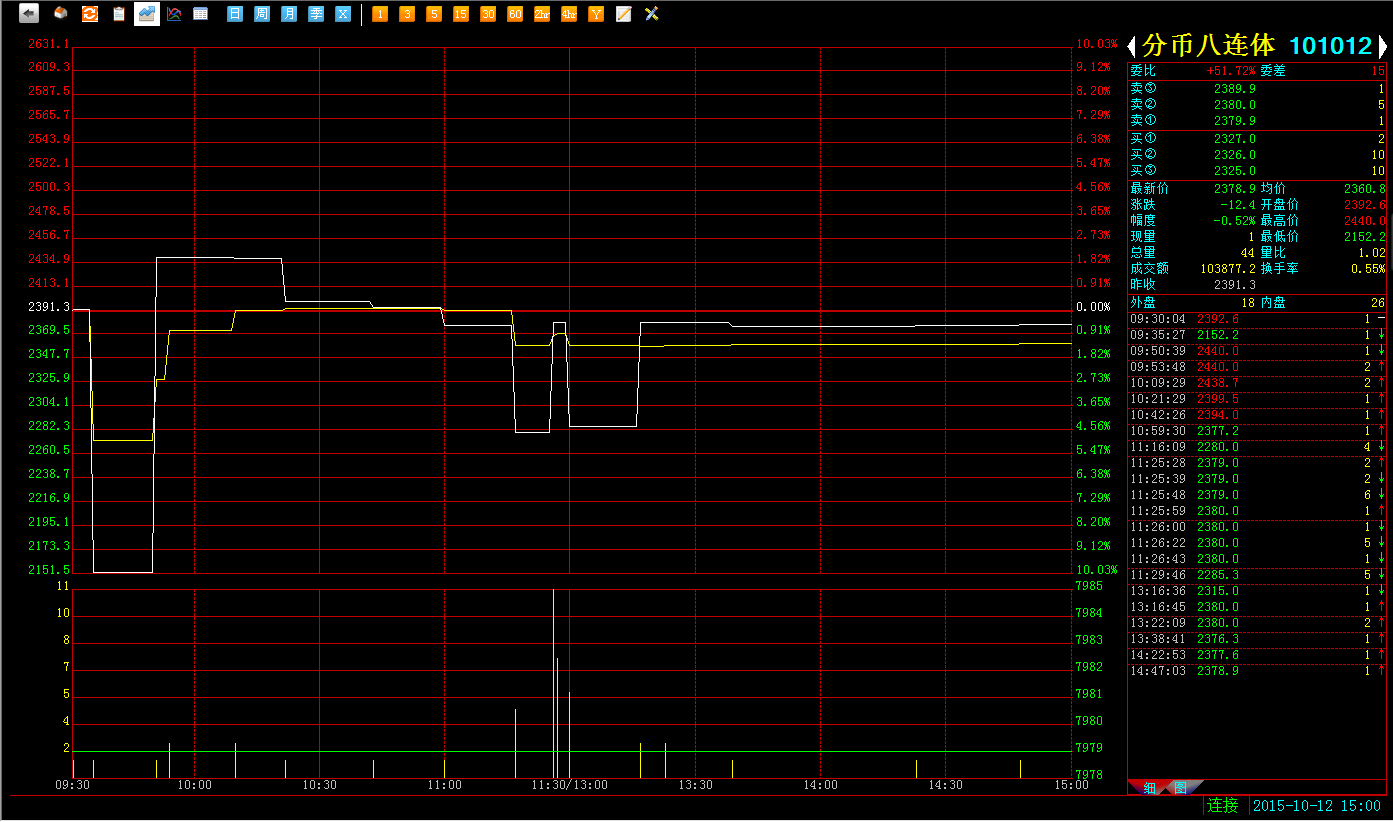Open the multi-line technical chart icon

point(174,14)
